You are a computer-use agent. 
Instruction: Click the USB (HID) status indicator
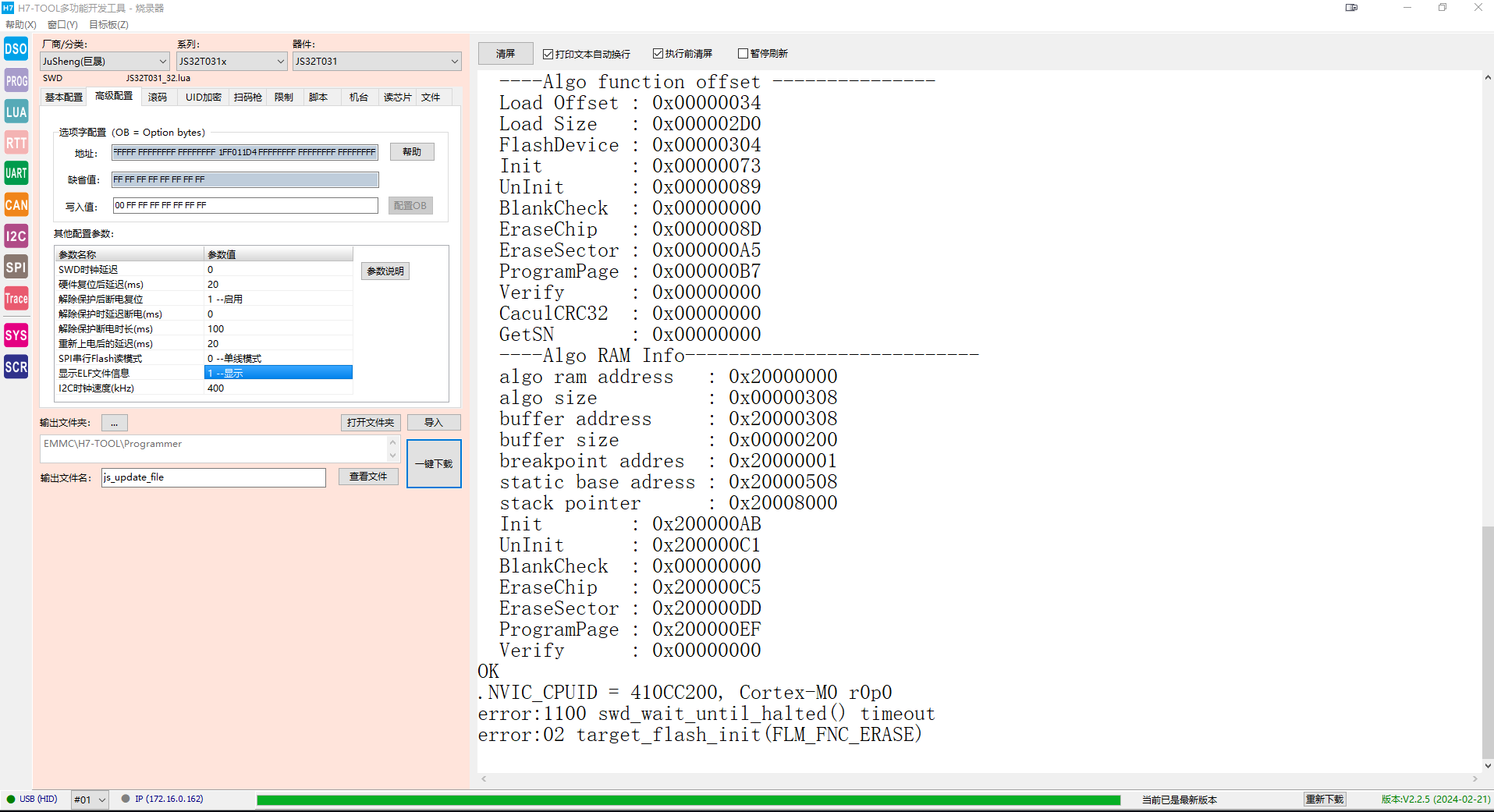[x=32, y=799]
